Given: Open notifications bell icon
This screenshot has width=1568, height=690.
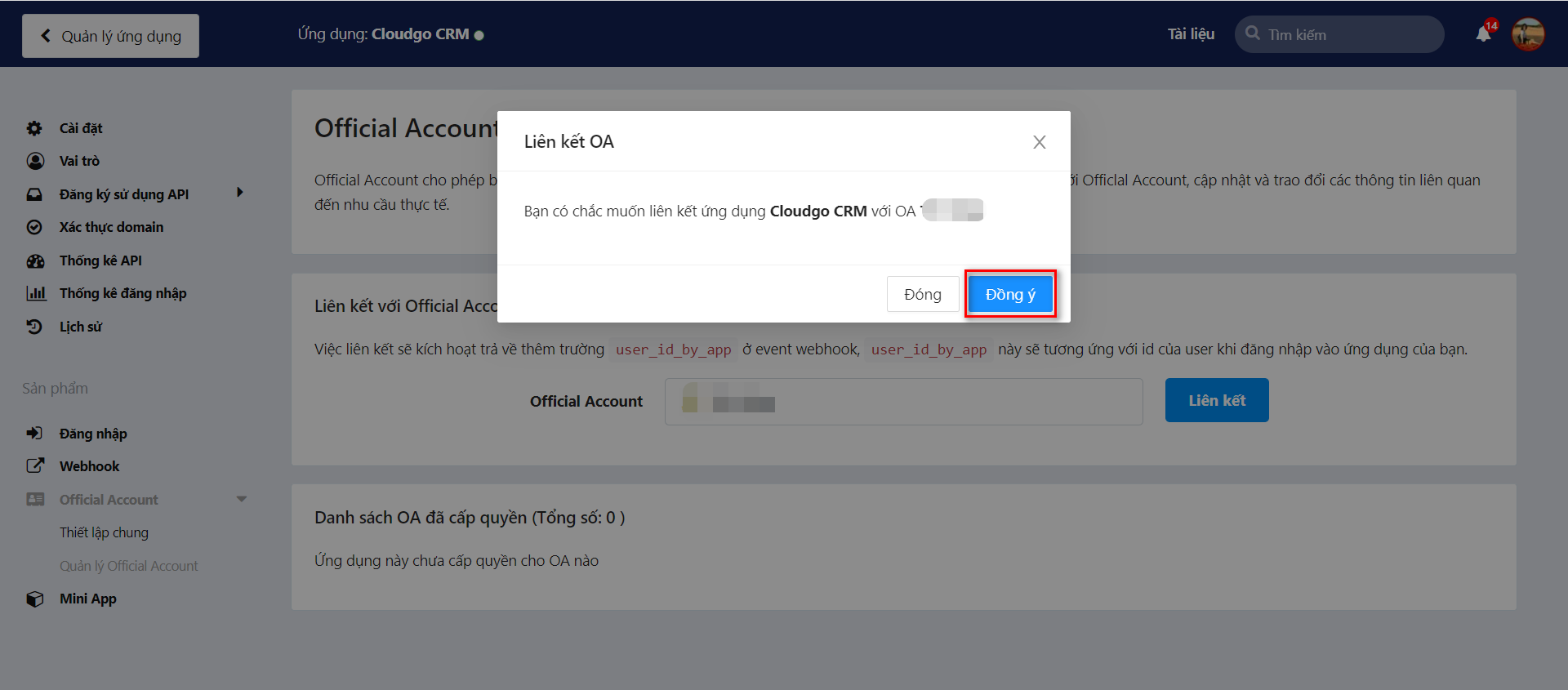Looking at the screenshot, I should point(1484,34).
